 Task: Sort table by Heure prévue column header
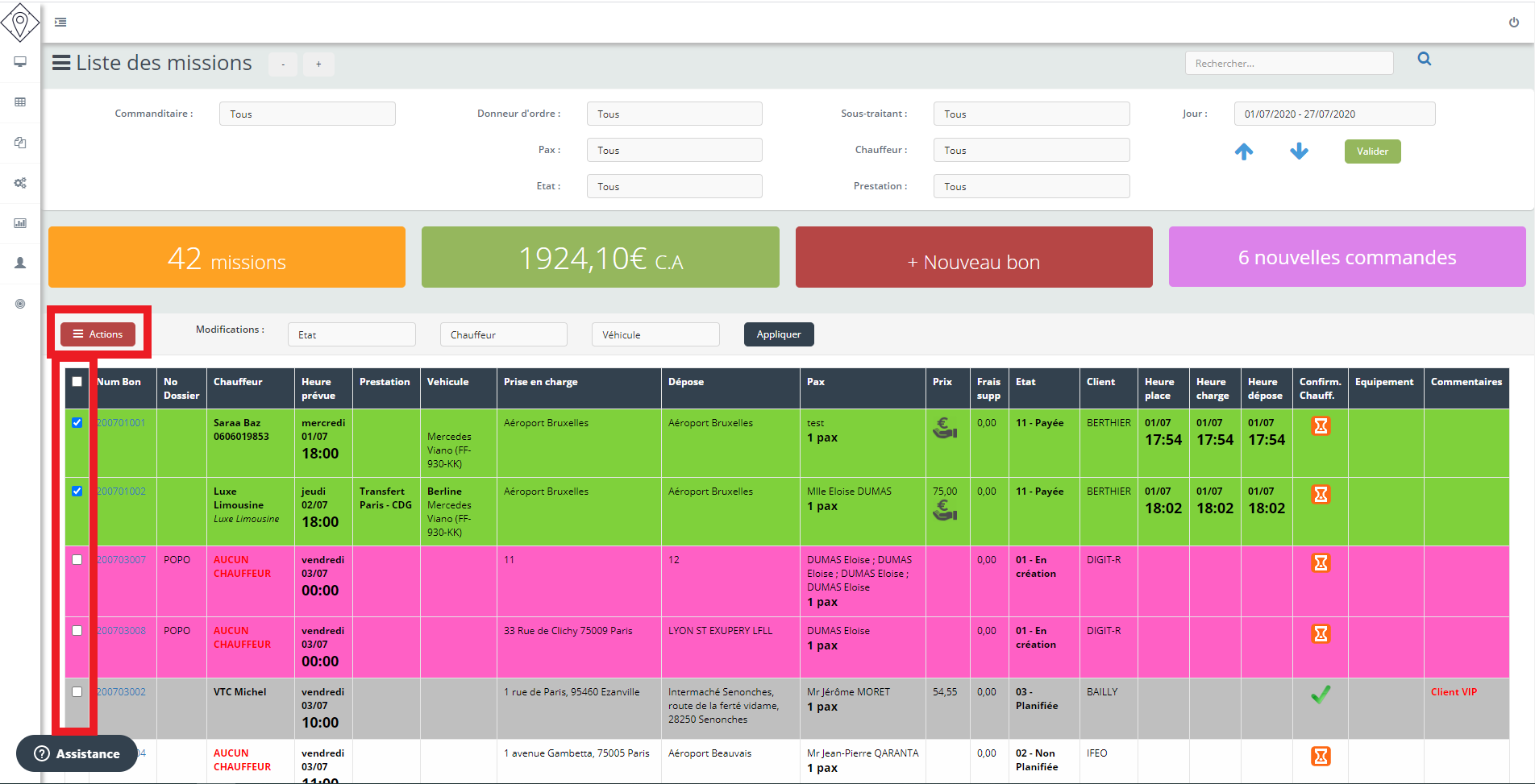318,388
